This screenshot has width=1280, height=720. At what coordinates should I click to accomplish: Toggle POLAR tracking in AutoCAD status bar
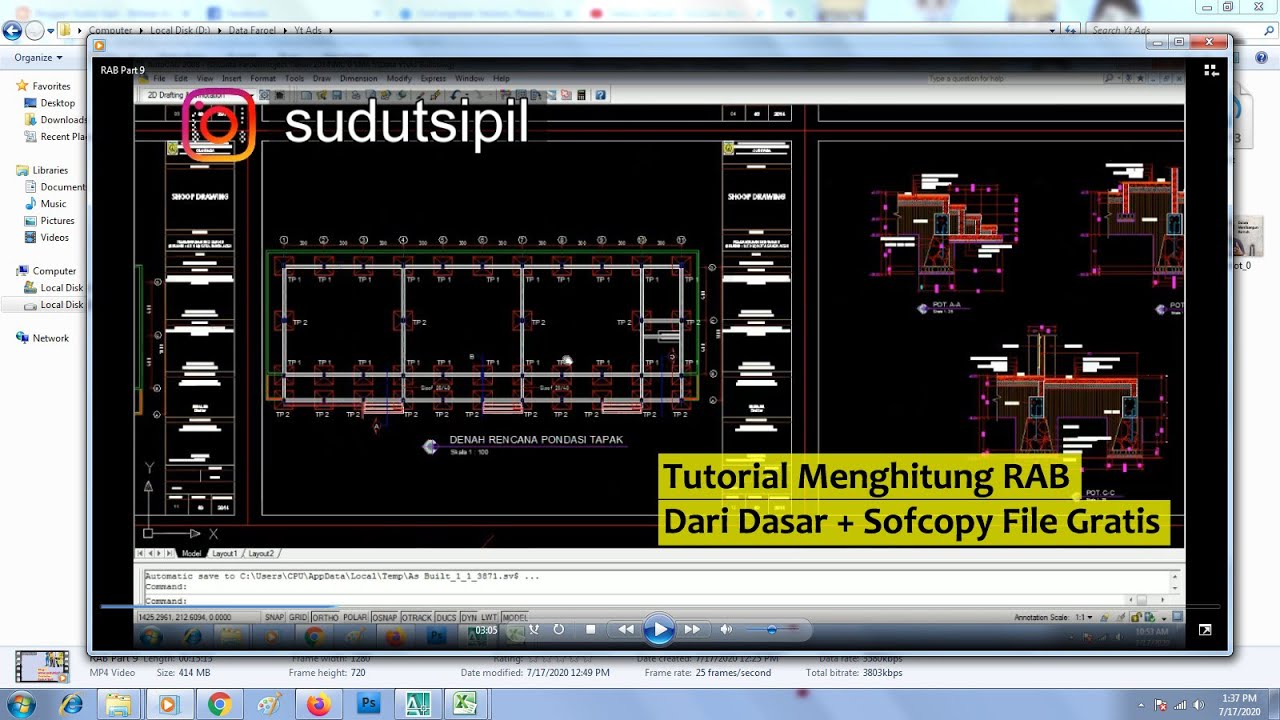355,618
